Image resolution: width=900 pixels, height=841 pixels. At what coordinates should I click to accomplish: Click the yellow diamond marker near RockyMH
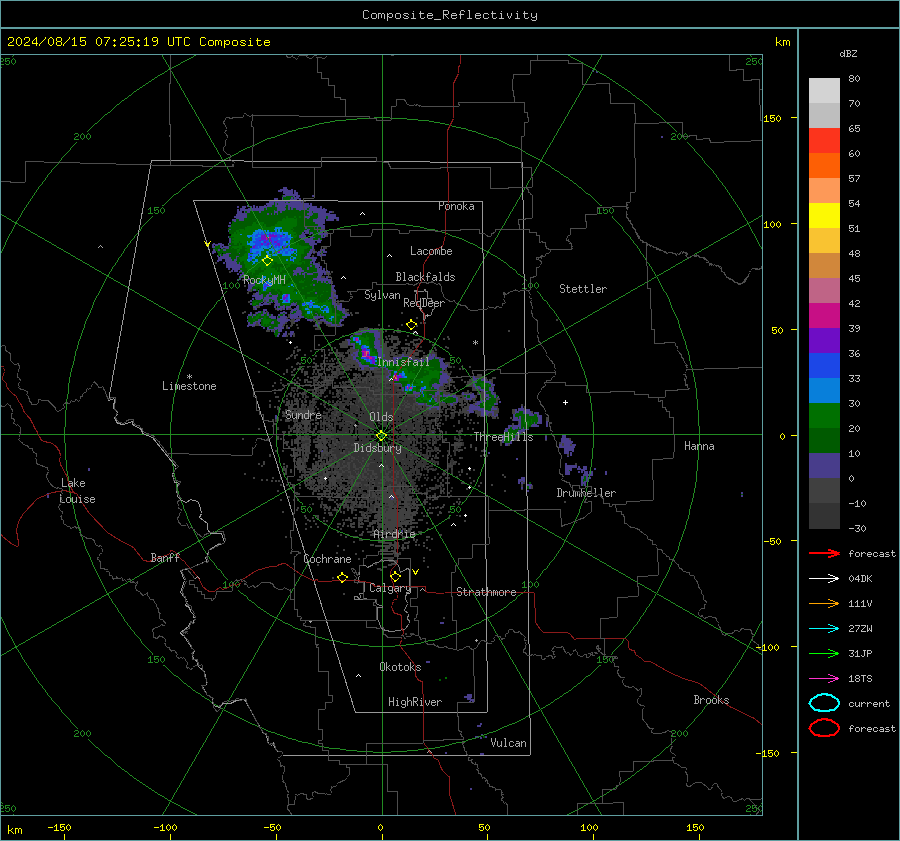pos(267,261)
